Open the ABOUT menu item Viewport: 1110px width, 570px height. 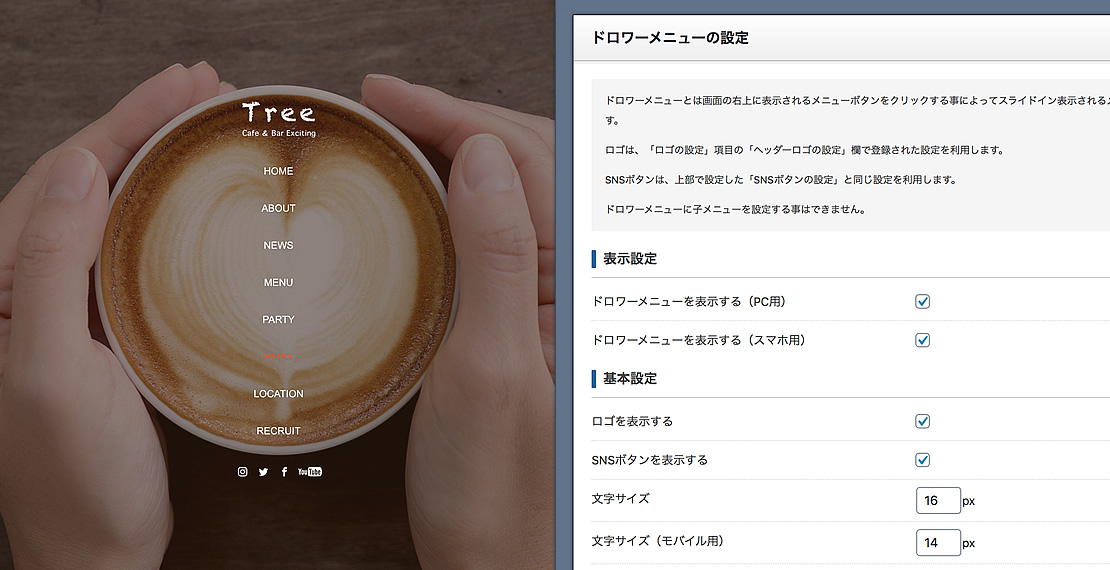pos(278,208)
